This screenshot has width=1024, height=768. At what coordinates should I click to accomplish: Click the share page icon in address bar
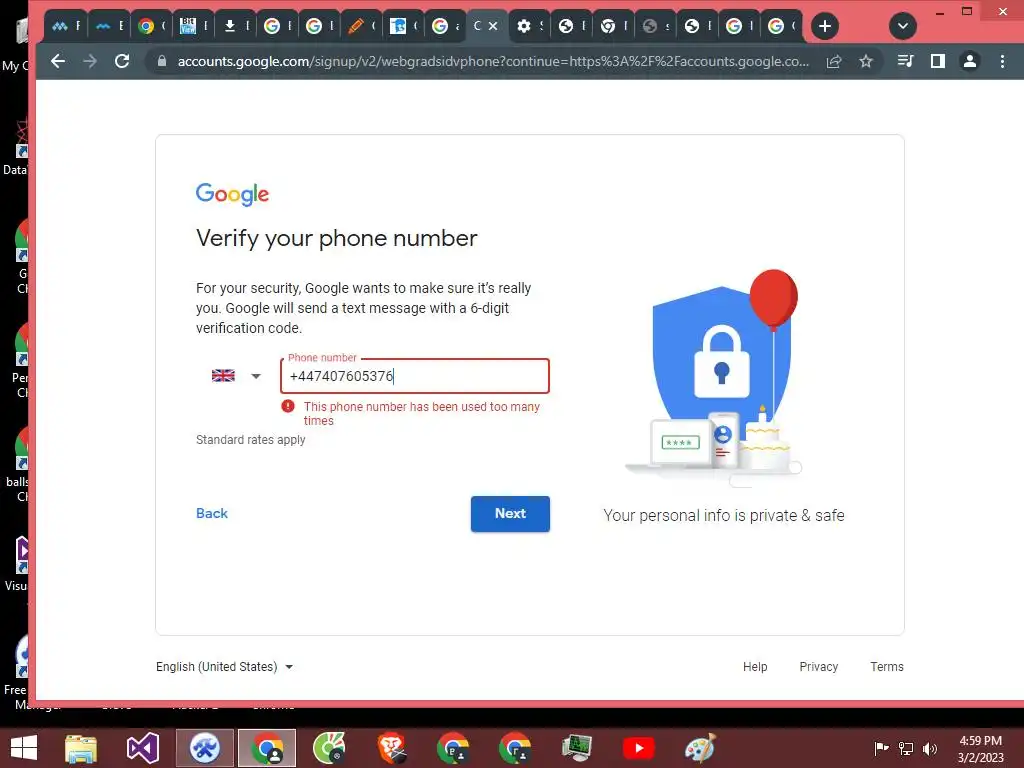(834, 61)
